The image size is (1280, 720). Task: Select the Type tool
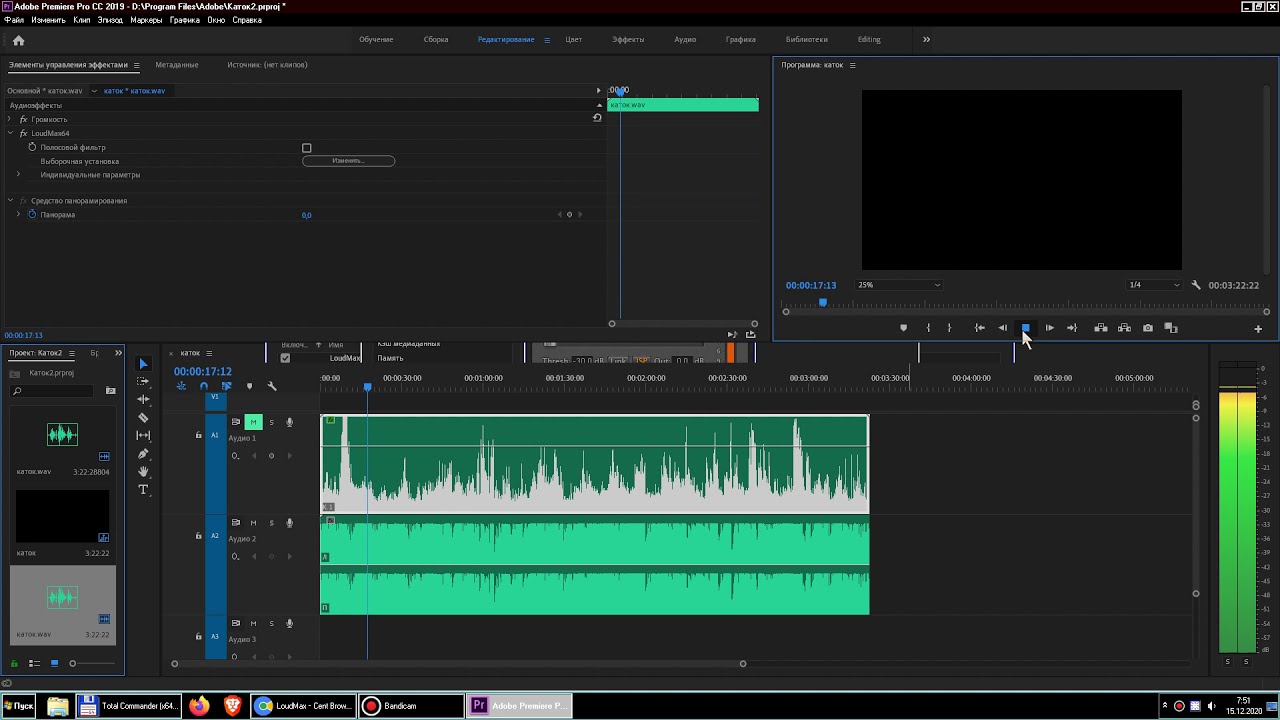143,489
